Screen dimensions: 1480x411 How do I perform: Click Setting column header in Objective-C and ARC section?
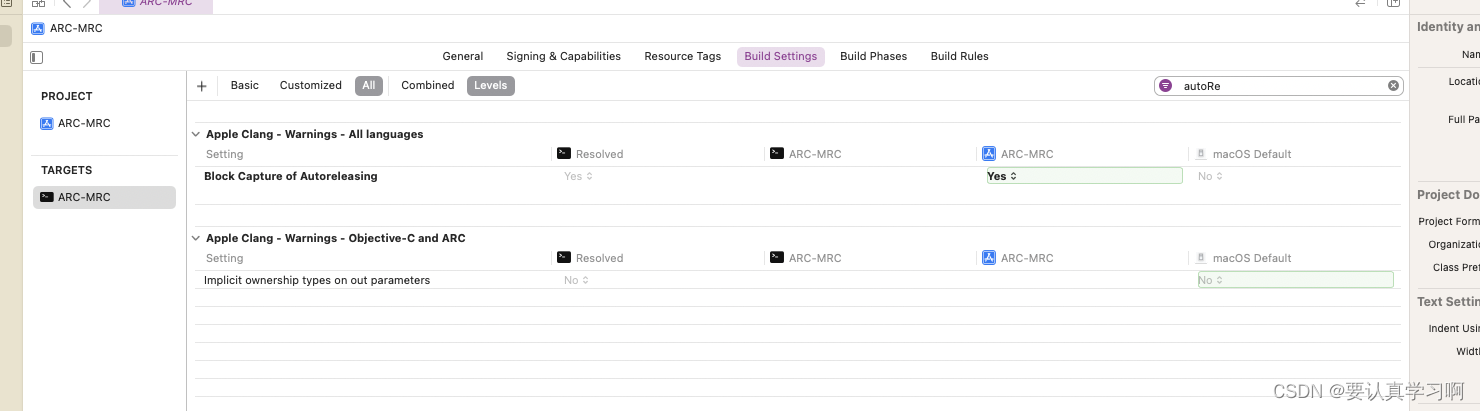pyautogui.click(x=225, y=258)
